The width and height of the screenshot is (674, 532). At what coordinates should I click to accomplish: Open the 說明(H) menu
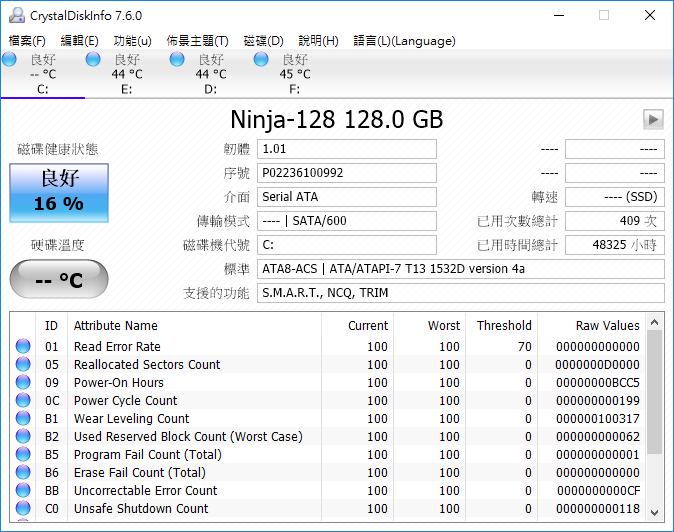click(x=319, y=41)
